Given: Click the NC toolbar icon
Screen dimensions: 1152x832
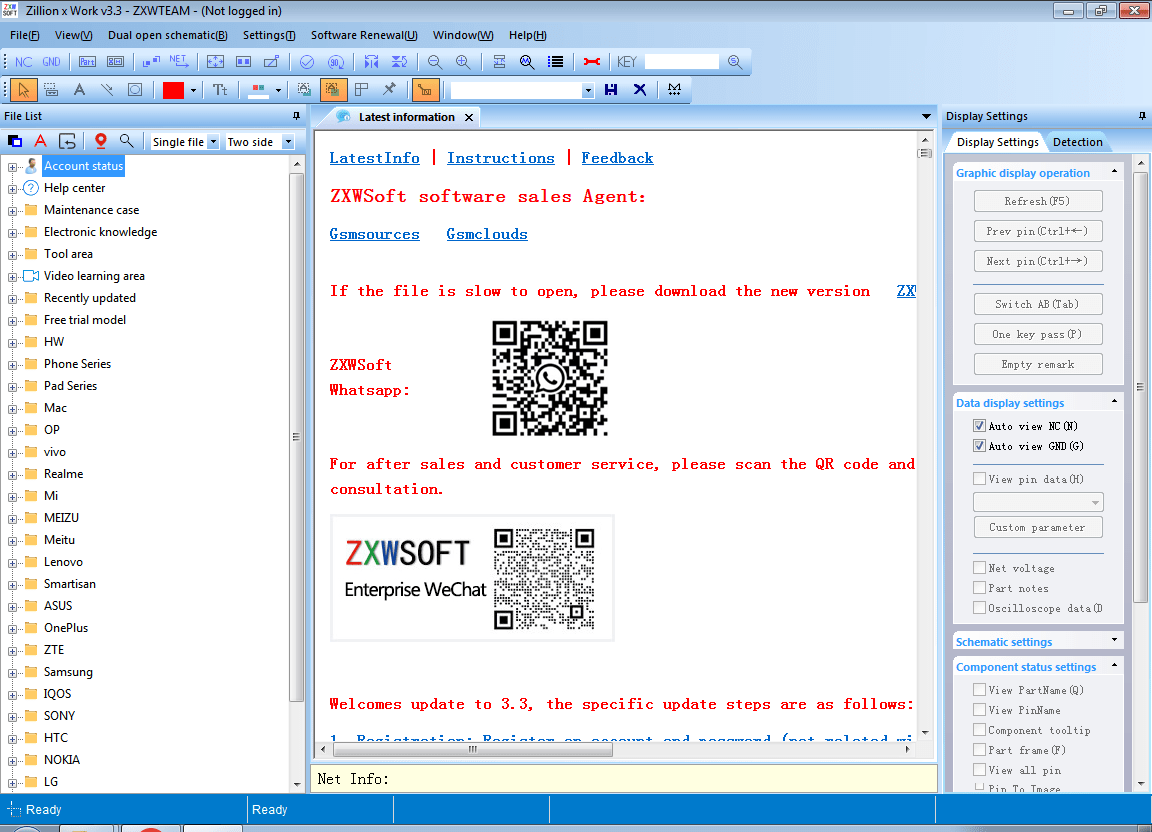Looking at the screenshot, I should tap(24, 62).
